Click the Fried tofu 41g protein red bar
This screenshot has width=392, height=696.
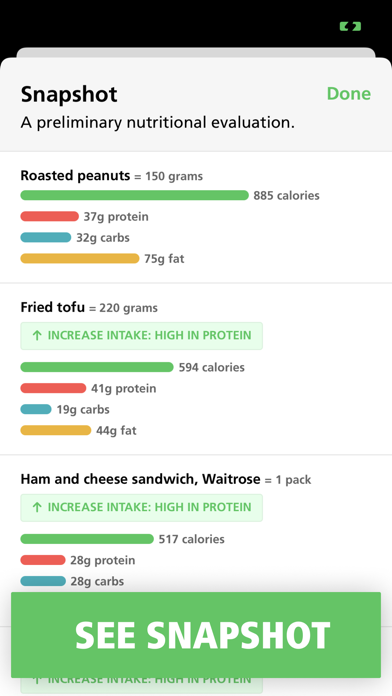click(53, 388)
